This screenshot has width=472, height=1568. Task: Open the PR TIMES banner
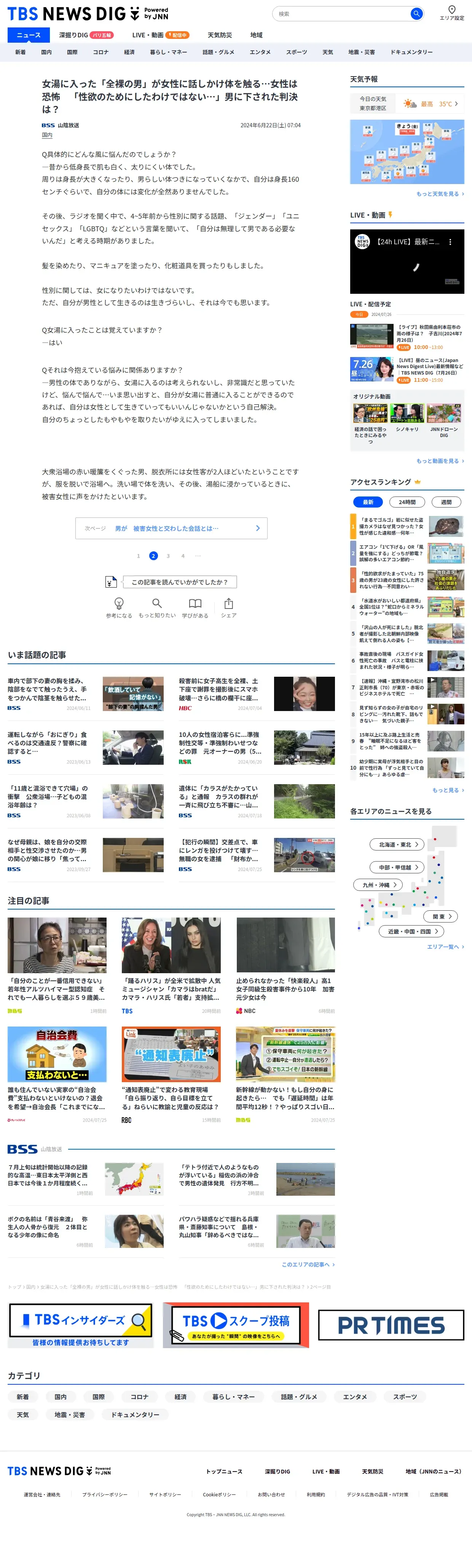click(x=391, y=1325)
